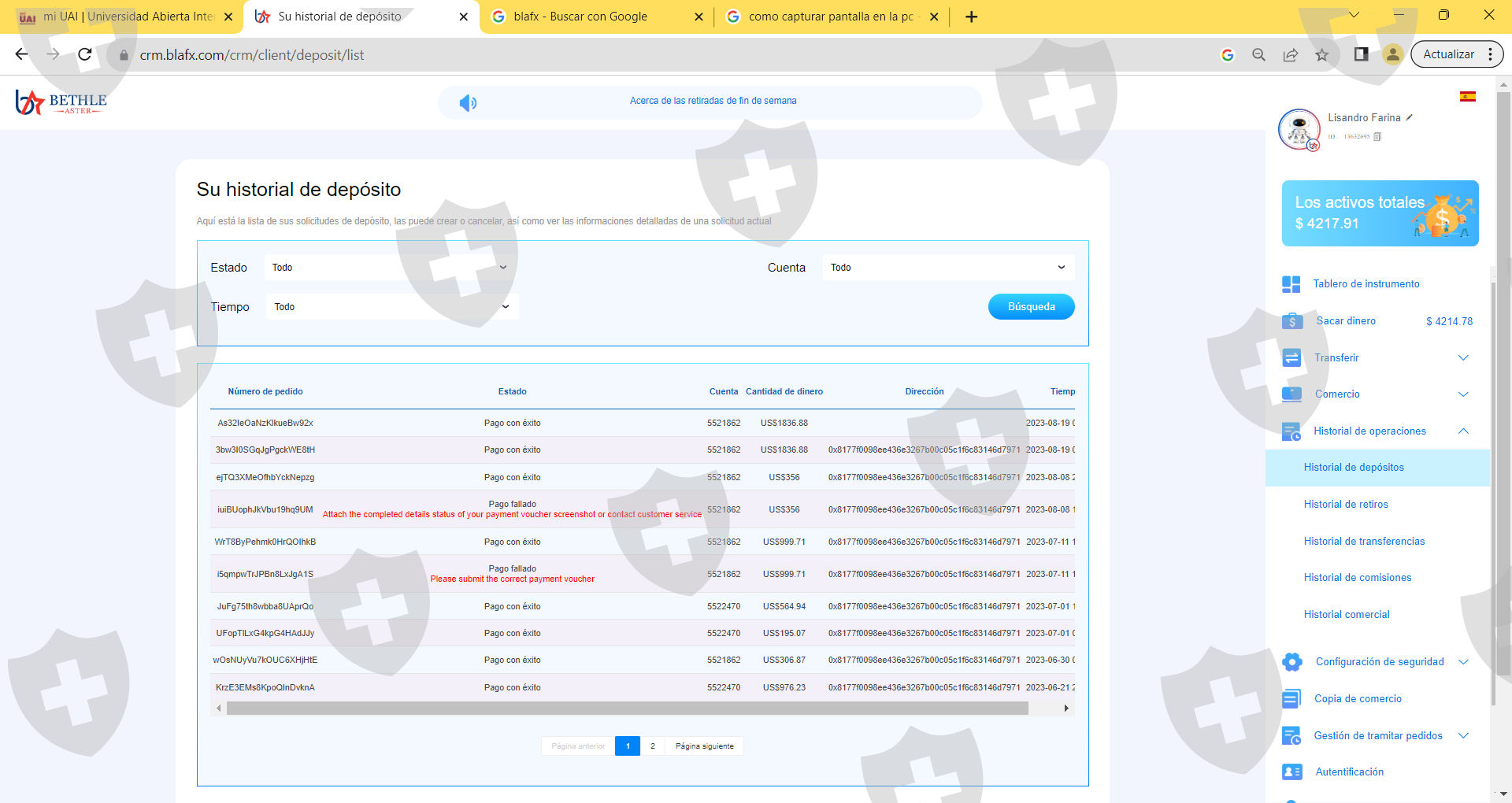Screen dimensions: 1512x803
Task: Open Historial de retiros menu item
Action: point(1346,505)
